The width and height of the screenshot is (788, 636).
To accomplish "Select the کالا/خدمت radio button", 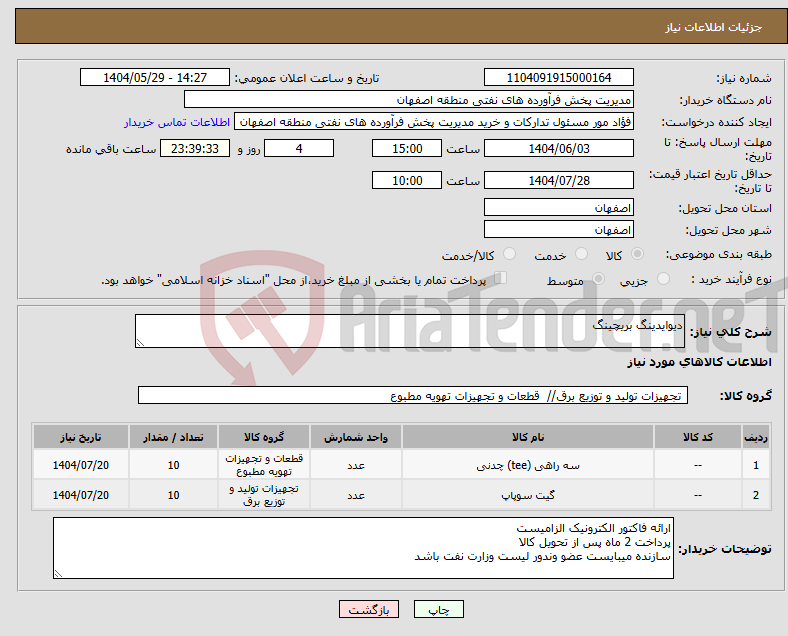I will click(x=510, y=254).
